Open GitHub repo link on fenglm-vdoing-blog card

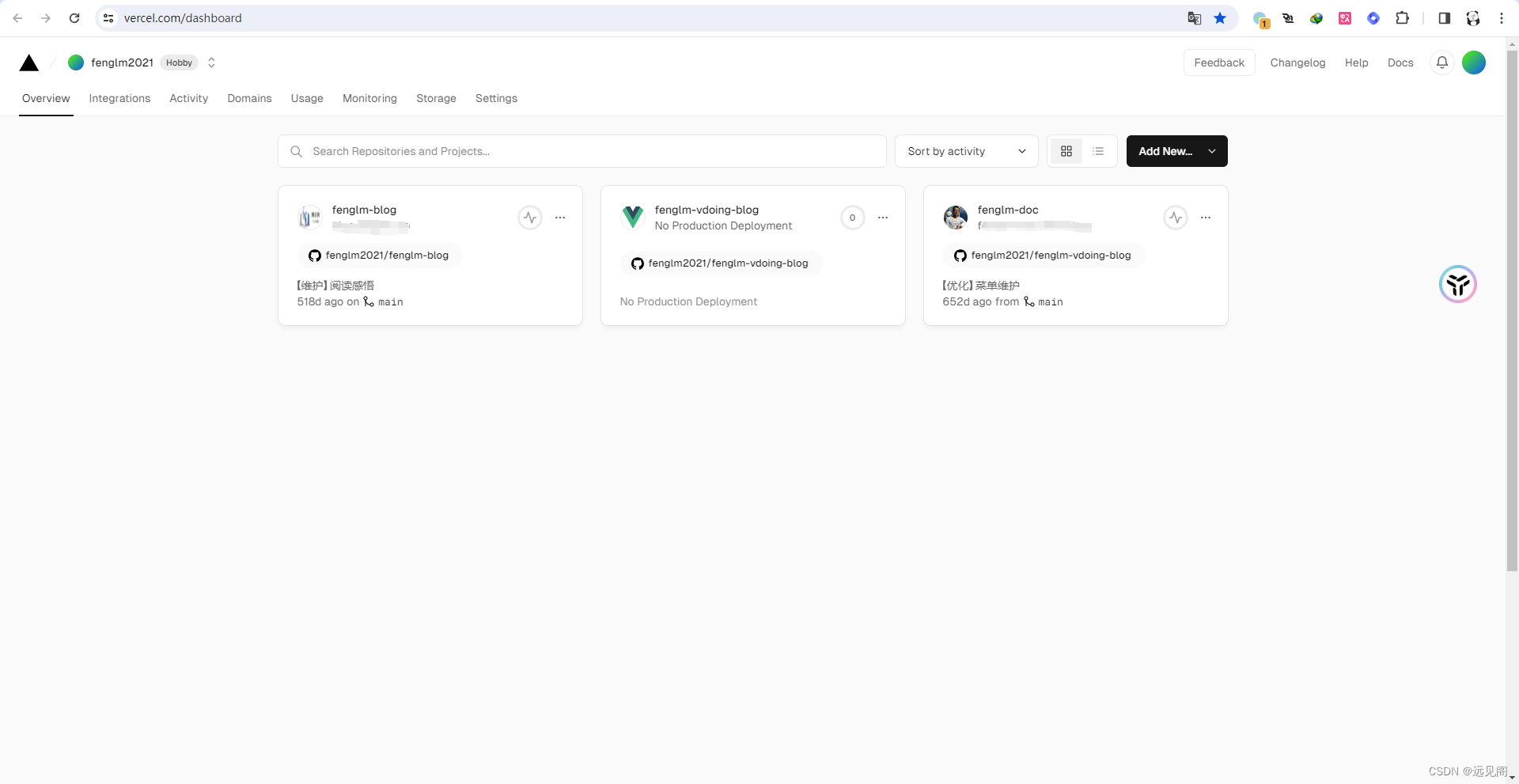(720, 263)
